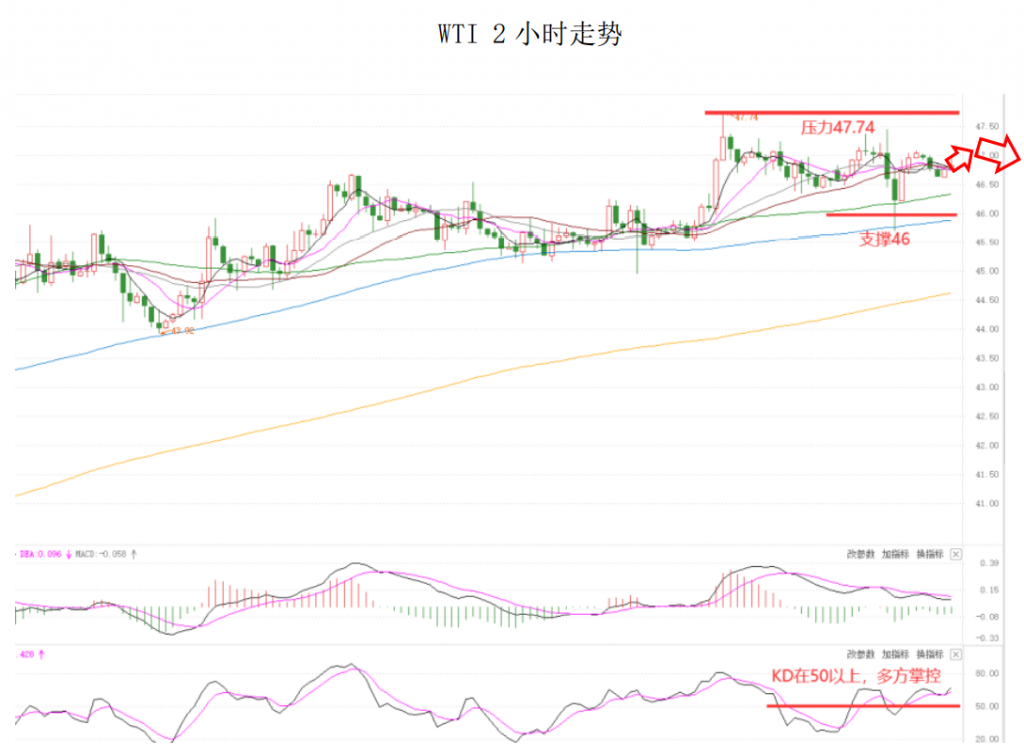Click 改参数 in the KD panel

tap(860, 654)
